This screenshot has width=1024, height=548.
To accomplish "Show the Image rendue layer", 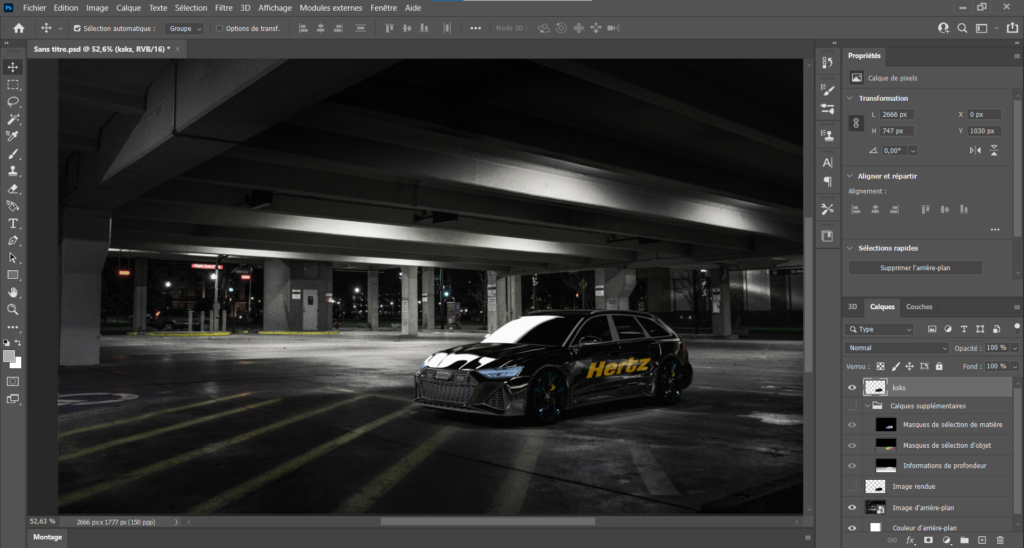I will click(x=852, y=487).
